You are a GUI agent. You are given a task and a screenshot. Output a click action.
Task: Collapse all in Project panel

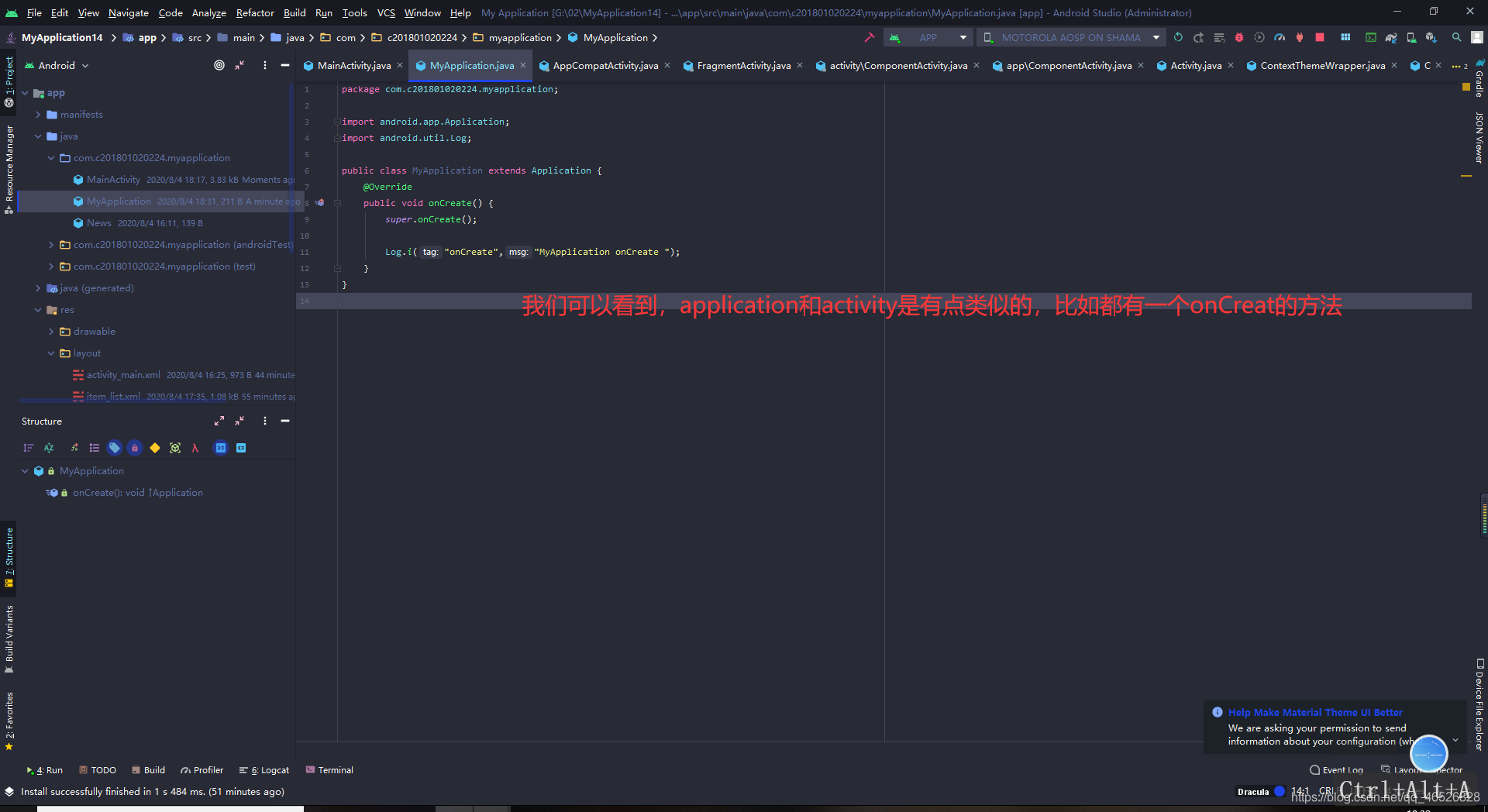pyautogui.click(x=239, y=65)
